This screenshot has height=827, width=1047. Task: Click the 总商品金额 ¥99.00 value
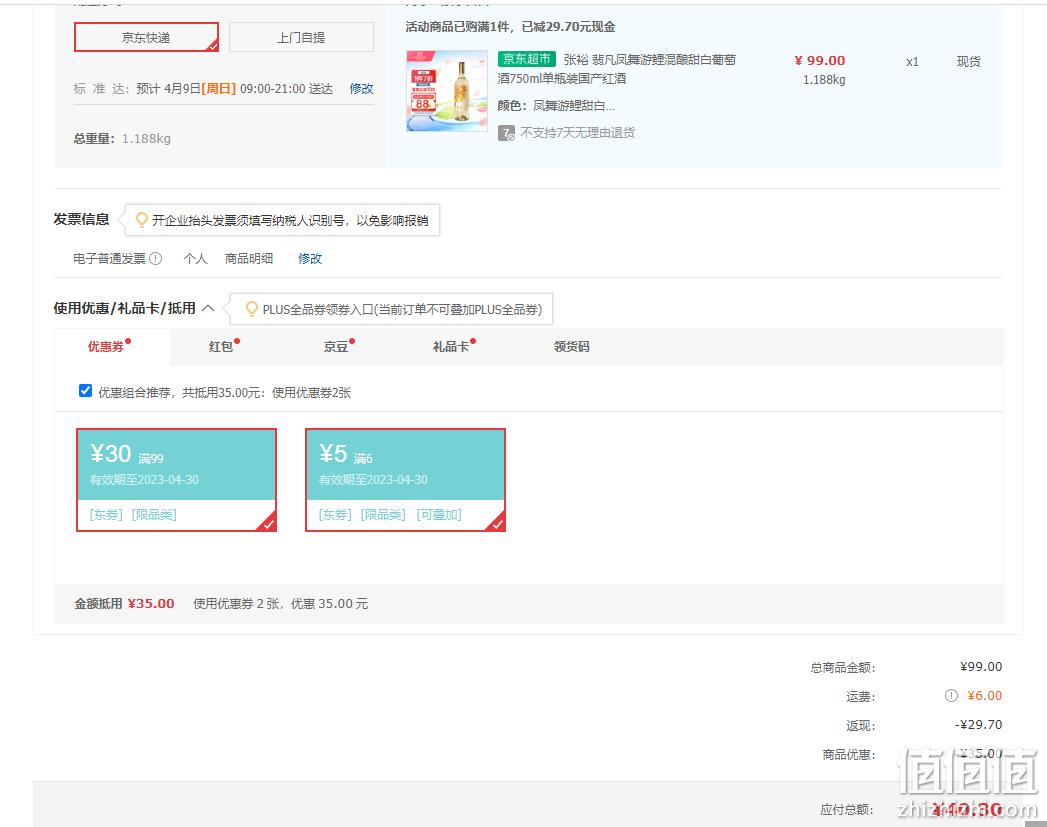point(981,667)
